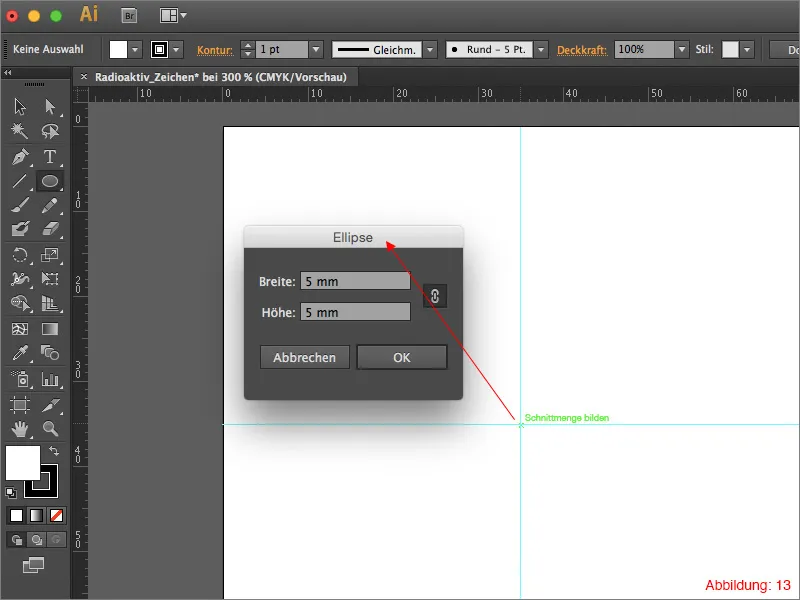Open the fill color dropdown in control bar
800x600 pixels.
pos(135,50)
